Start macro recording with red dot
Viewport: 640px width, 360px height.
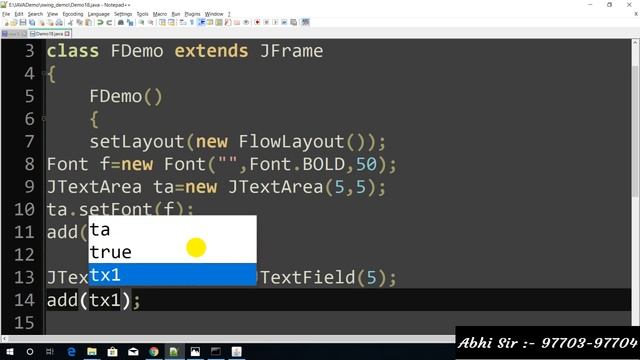(257, 22)
